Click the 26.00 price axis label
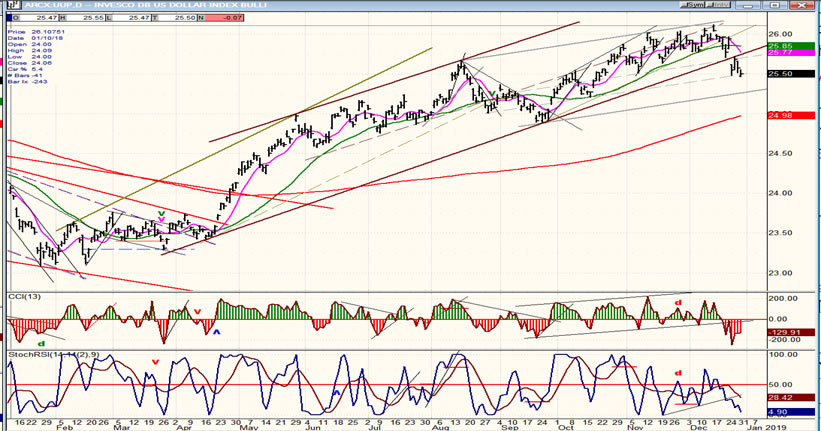821x431 pixels. coord(780,34)
